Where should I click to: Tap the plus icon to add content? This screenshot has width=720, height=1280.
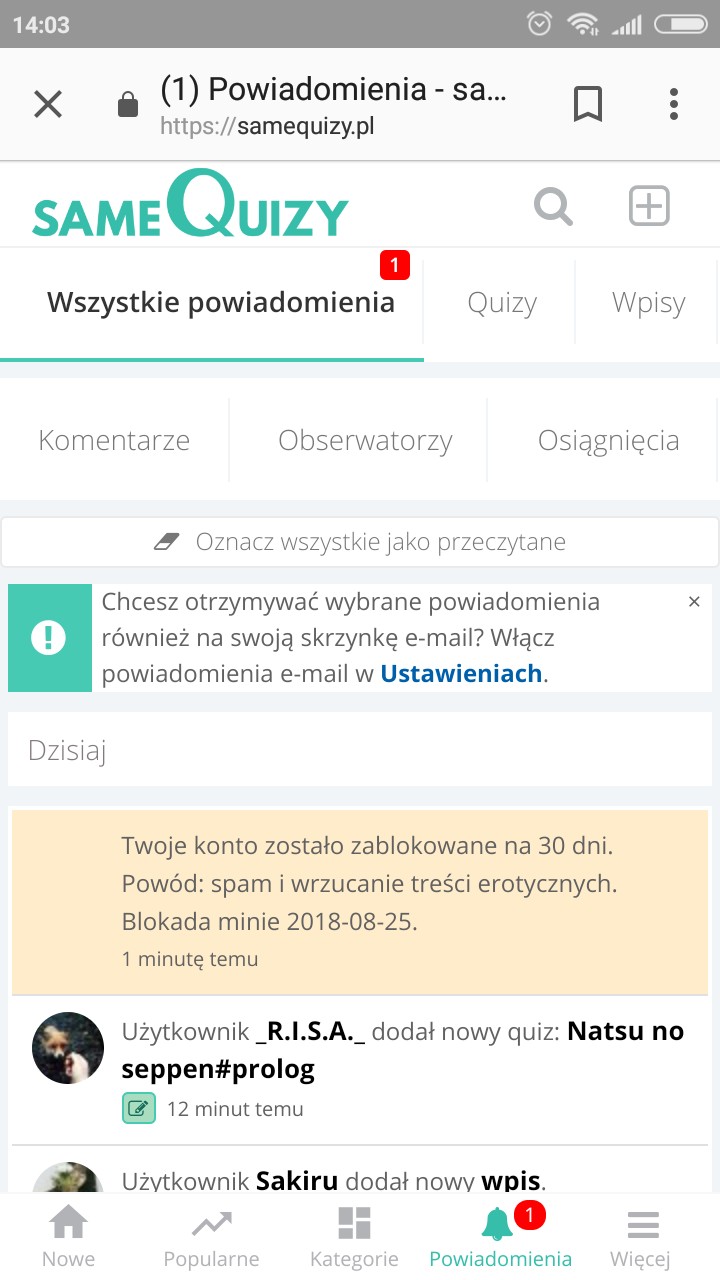tap(649, 207)
